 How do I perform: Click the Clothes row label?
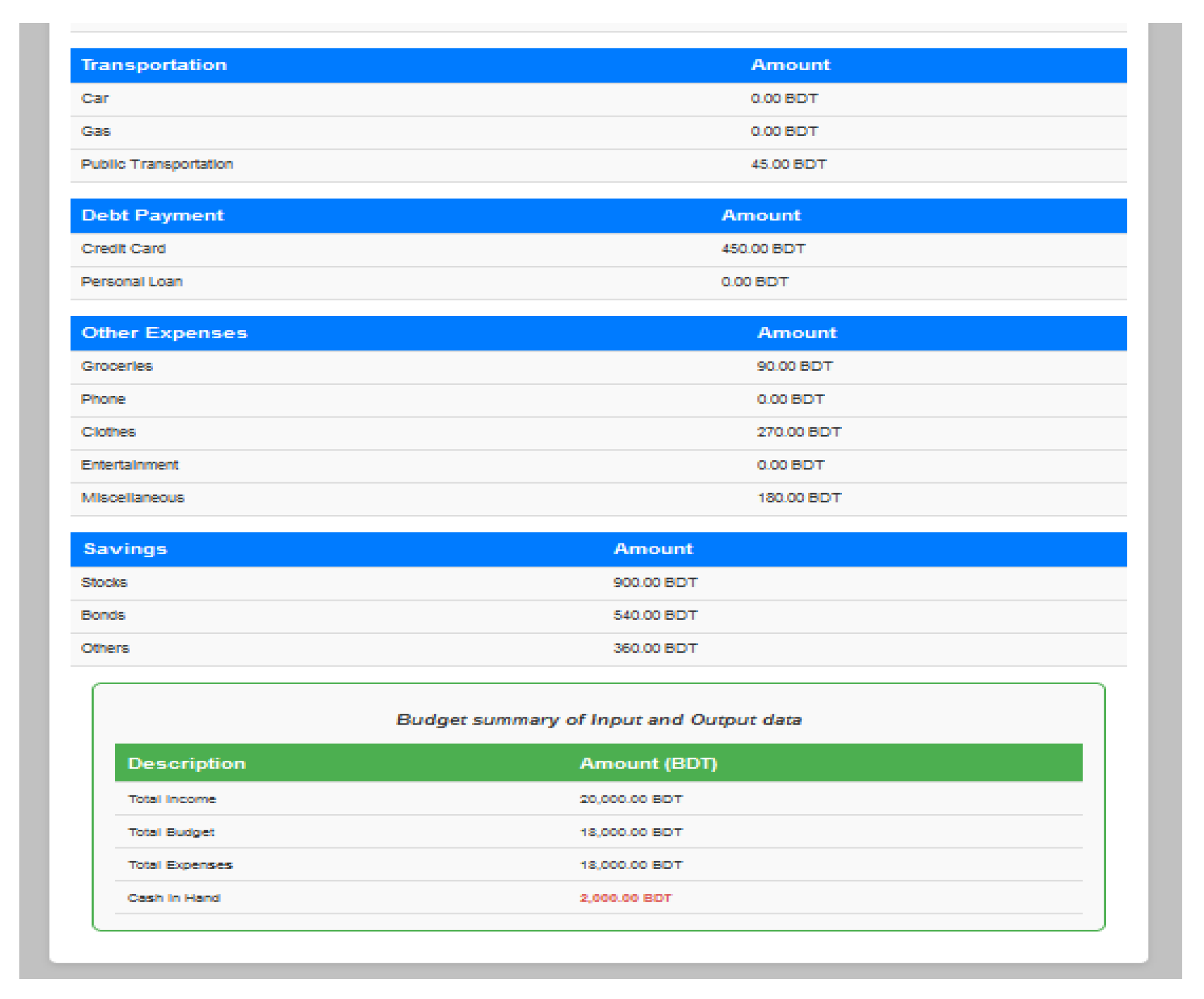109,432
